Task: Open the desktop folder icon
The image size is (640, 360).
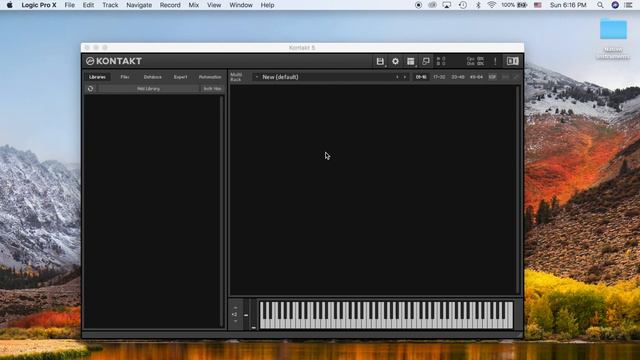Action: pyautogui.click(x=613, y=29)
